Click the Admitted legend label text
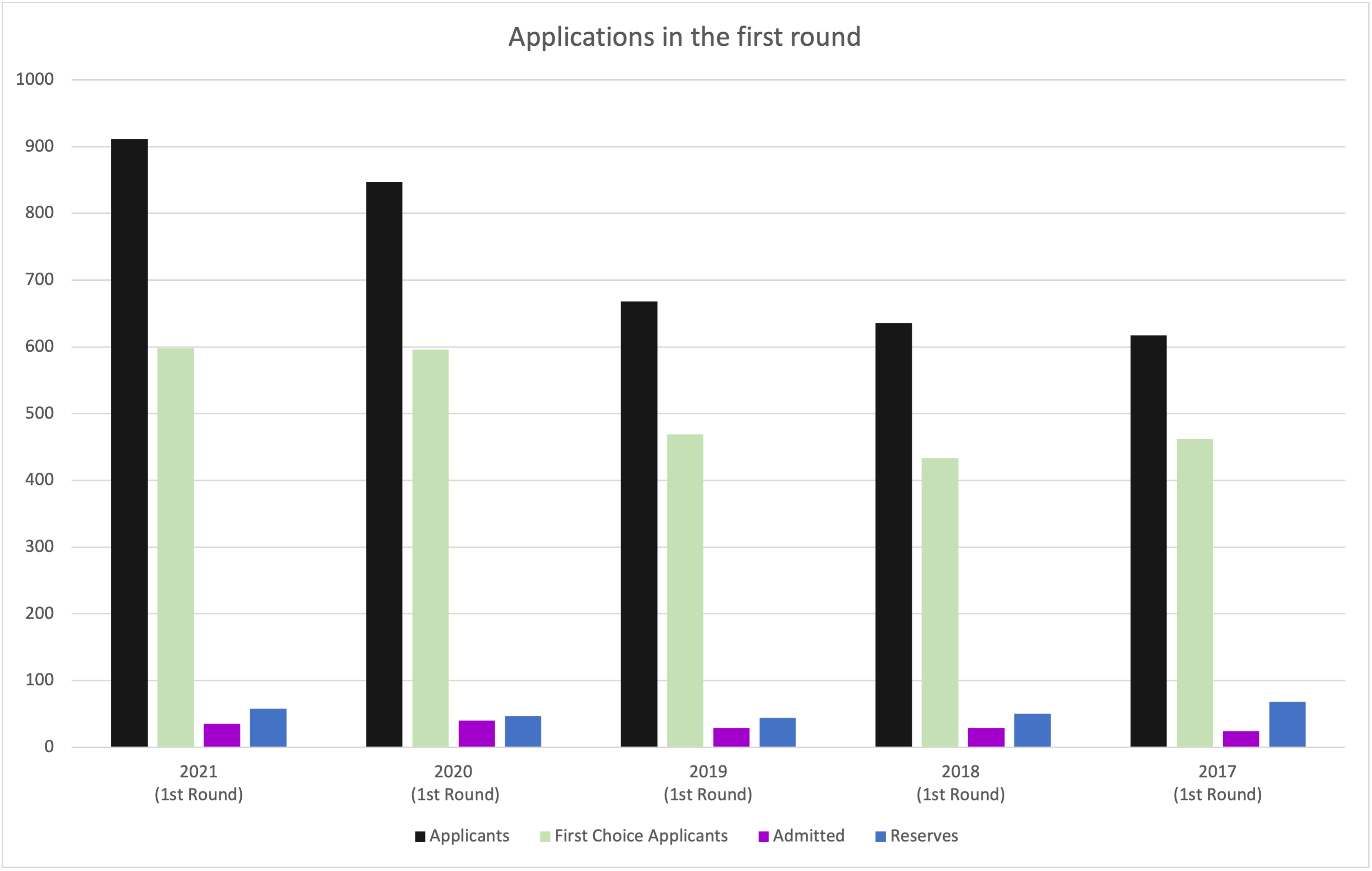The image size is (1372, 871). click(808, 836)
